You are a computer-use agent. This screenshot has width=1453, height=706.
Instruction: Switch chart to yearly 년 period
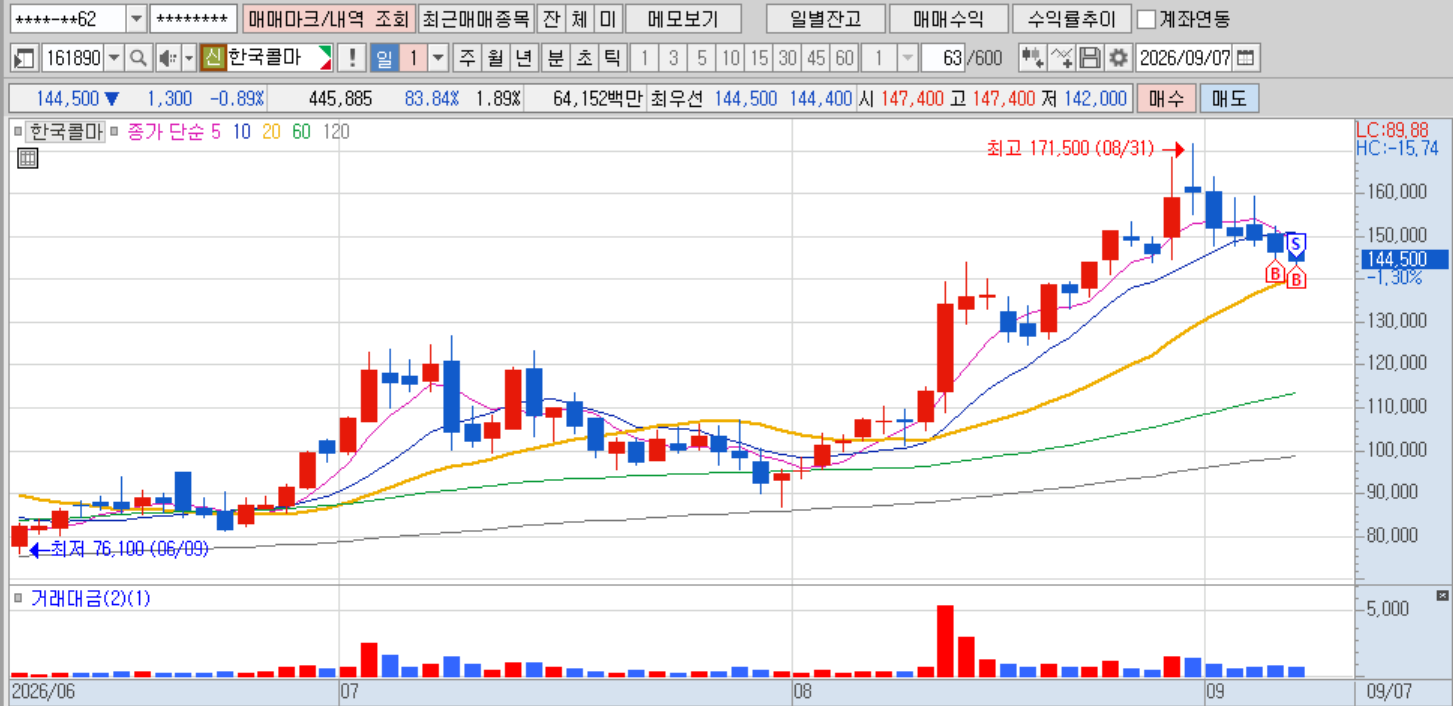coord(523,58)
